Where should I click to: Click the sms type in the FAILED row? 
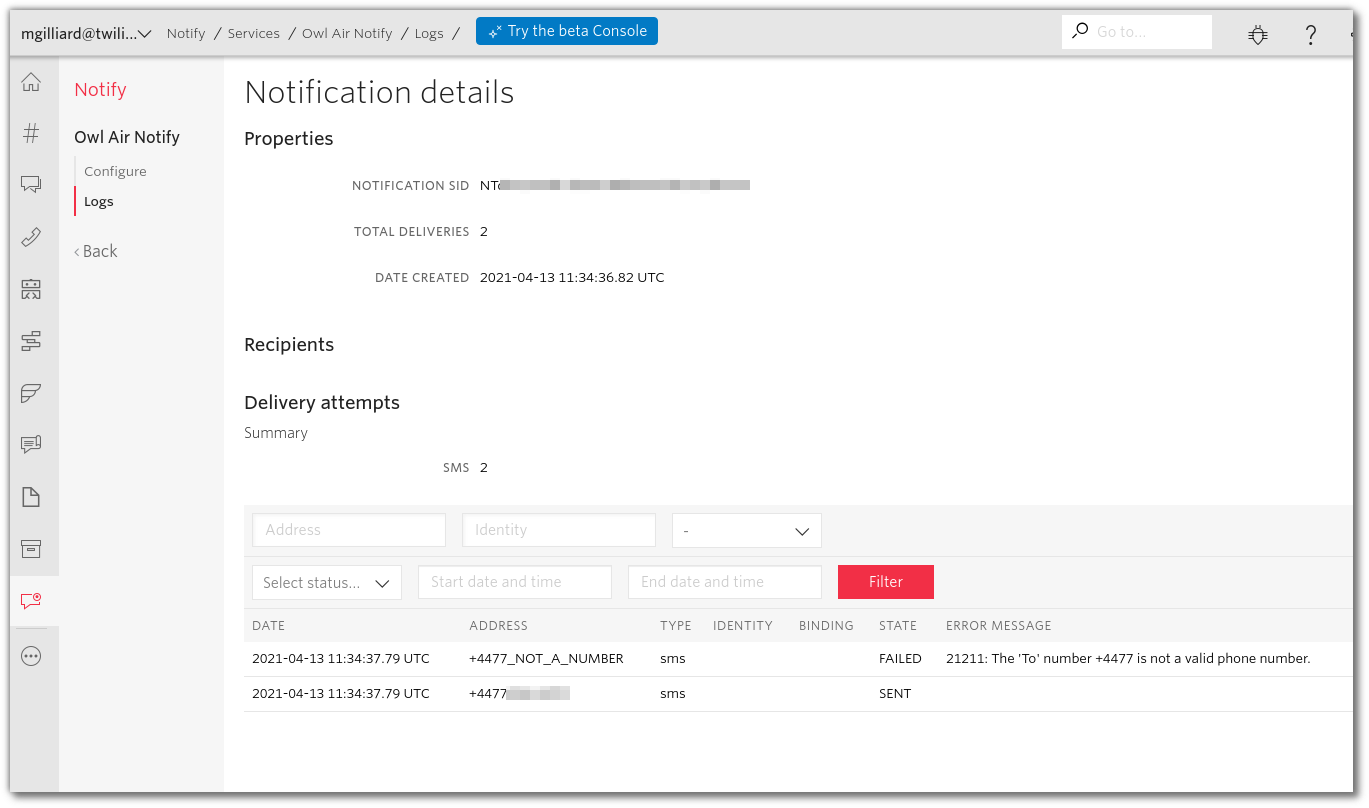[x=673, y=659]
